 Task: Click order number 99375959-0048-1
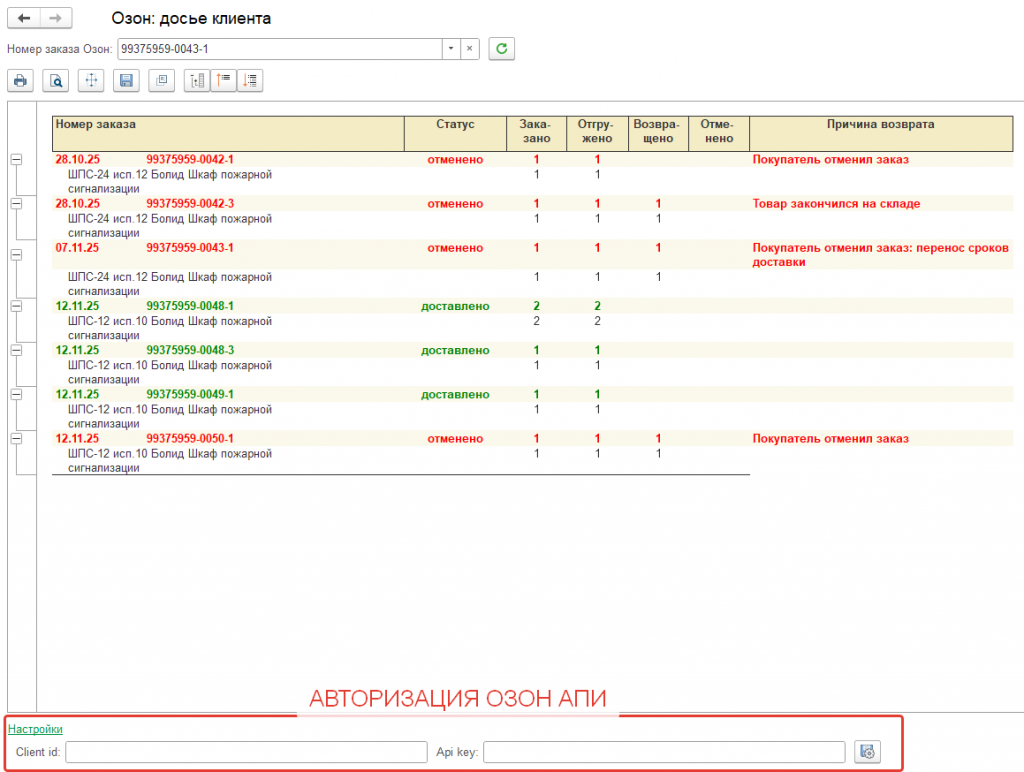(x=190, y=306)
